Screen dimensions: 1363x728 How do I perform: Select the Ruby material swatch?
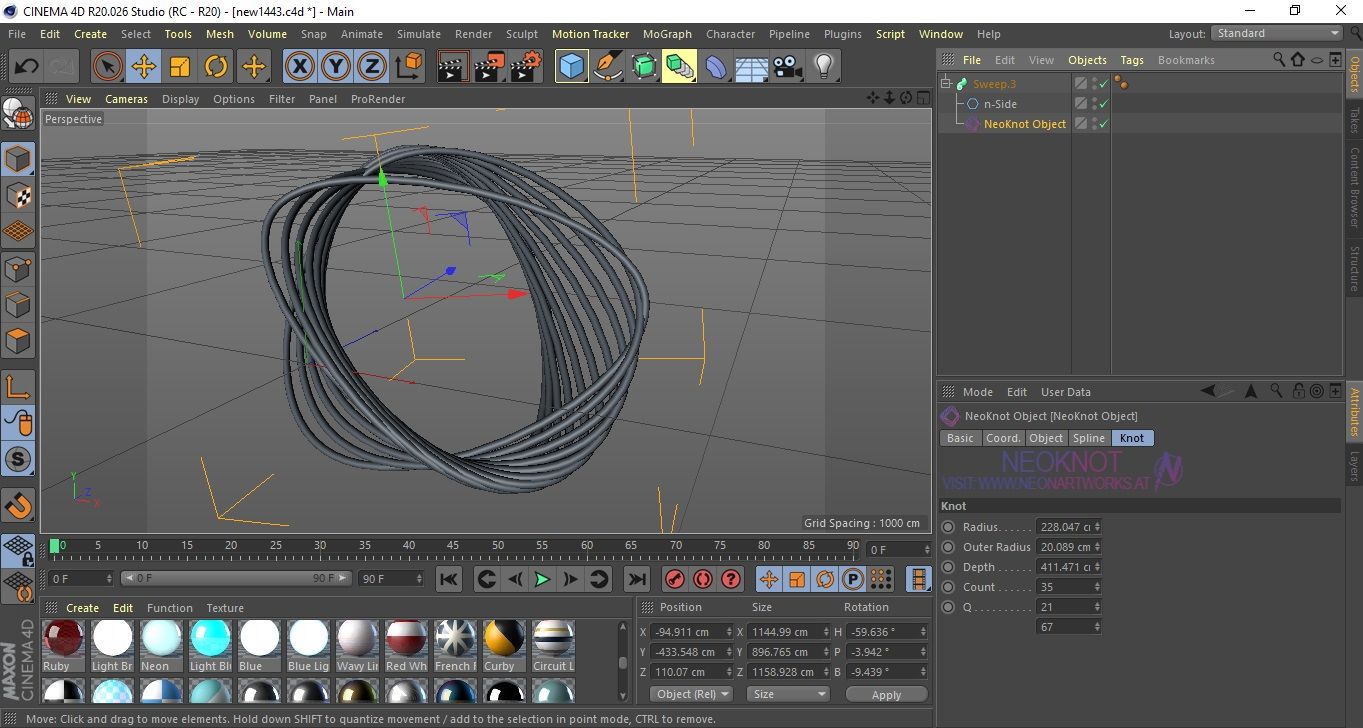point(63,639)
